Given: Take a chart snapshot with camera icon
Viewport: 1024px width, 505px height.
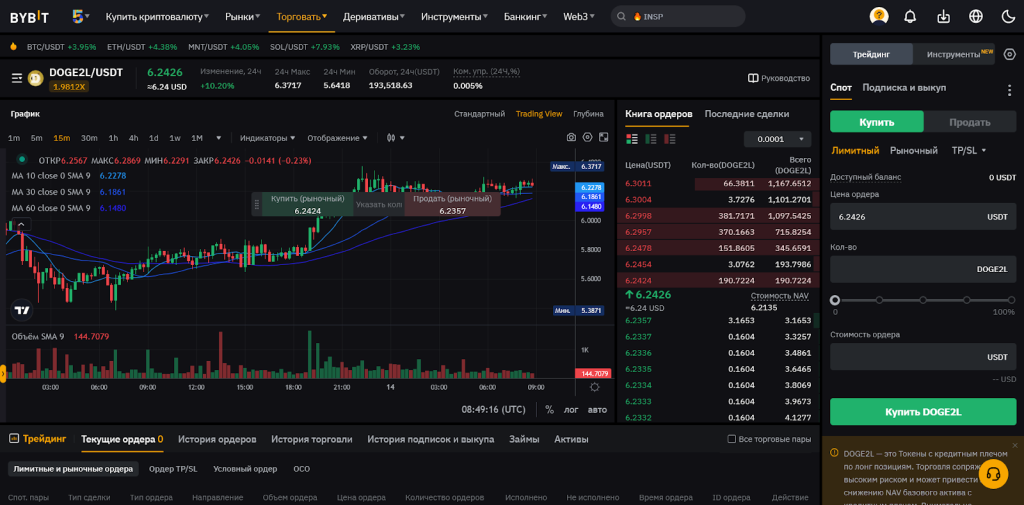Looking at the screenshot, I should [571, 137].
